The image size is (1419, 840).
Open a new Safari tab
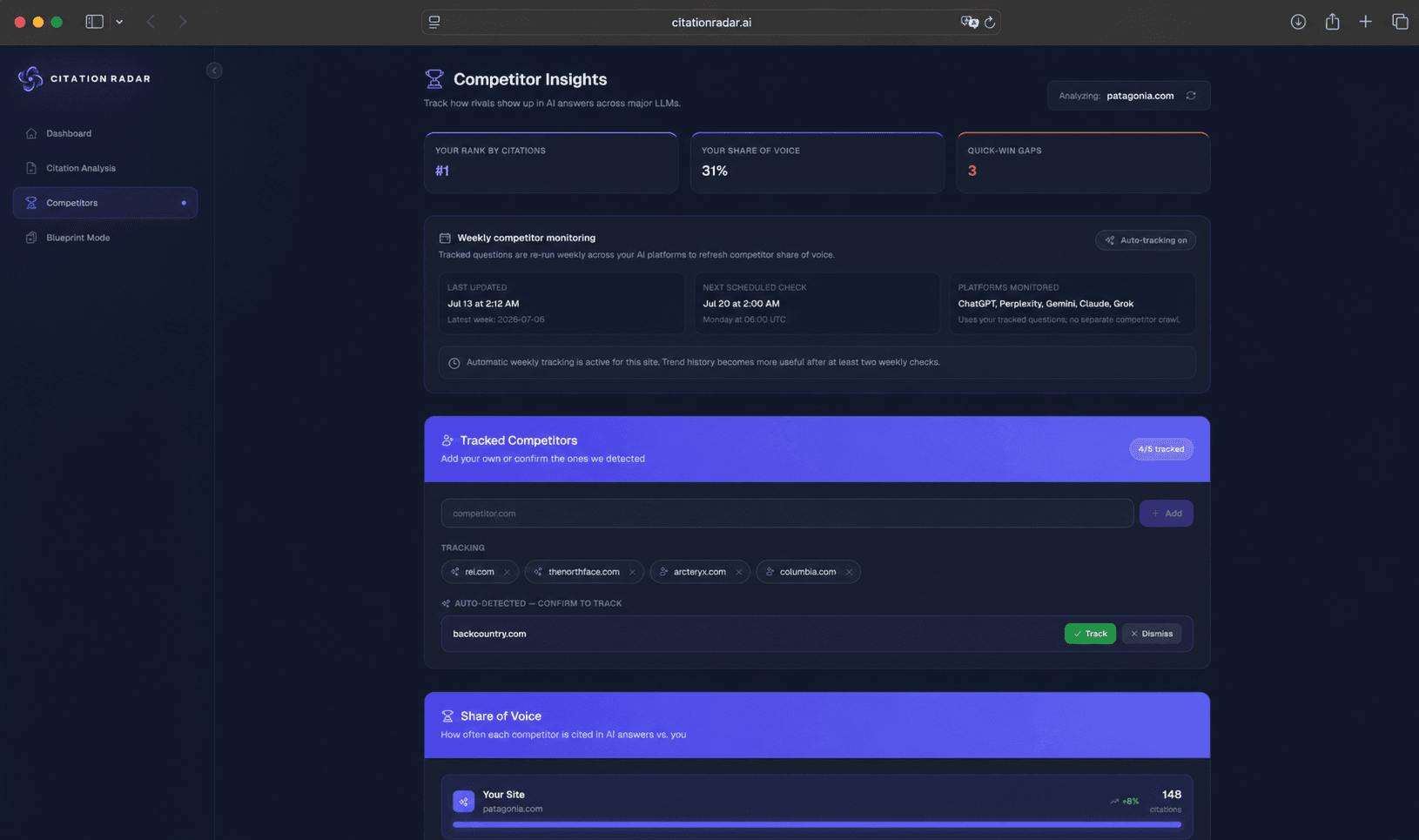(1365, 22)
